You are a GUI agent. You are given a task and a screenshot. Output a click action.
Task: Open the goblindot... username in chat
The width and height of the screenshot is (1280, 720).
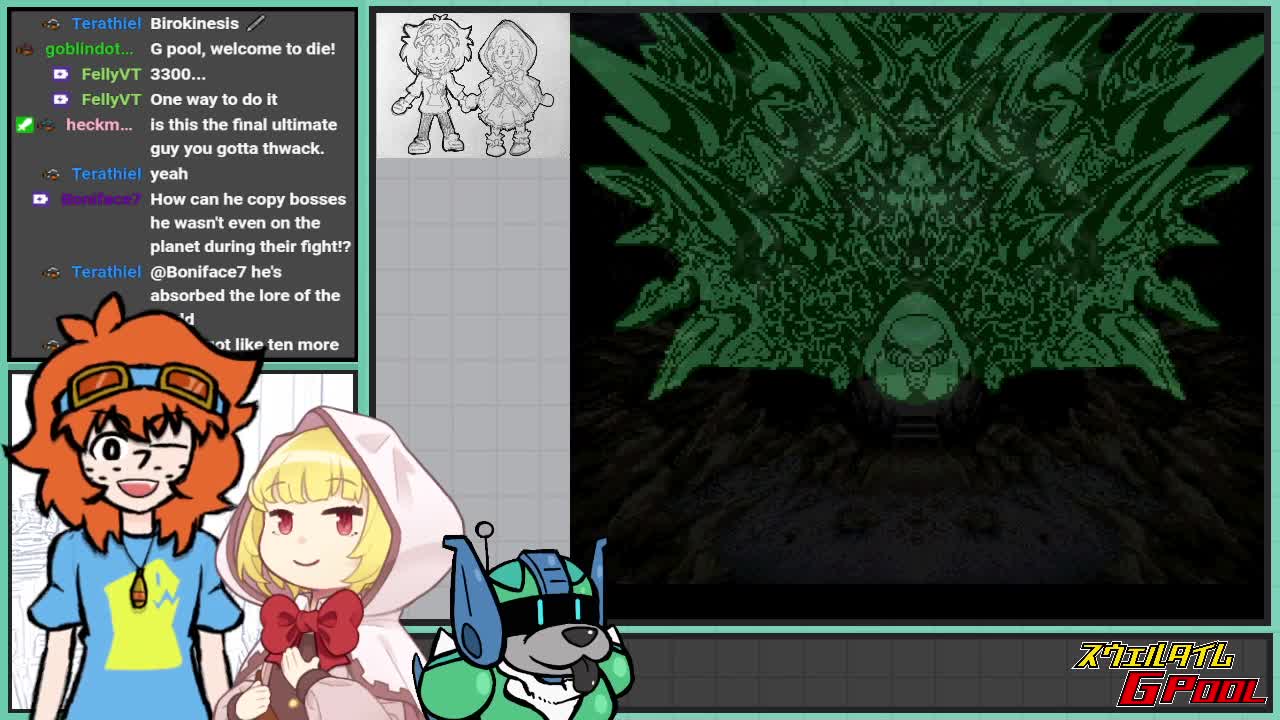(x=89, y=48)
